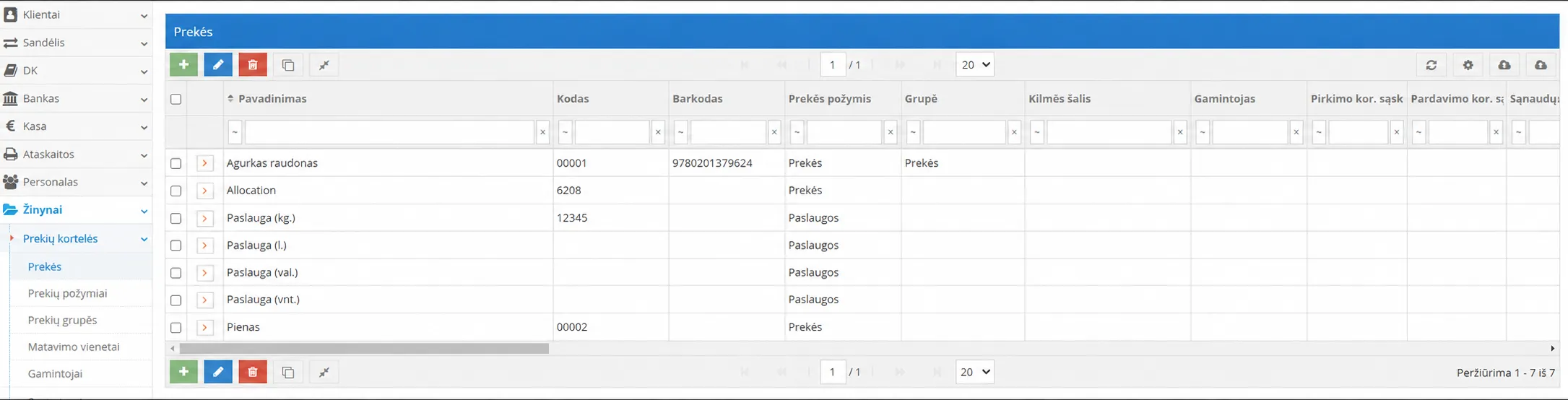The width and height of the screenshot is (1568, 400).
Task: Check the Agurkas raudonas row checkbox
Action: (176, 163)
